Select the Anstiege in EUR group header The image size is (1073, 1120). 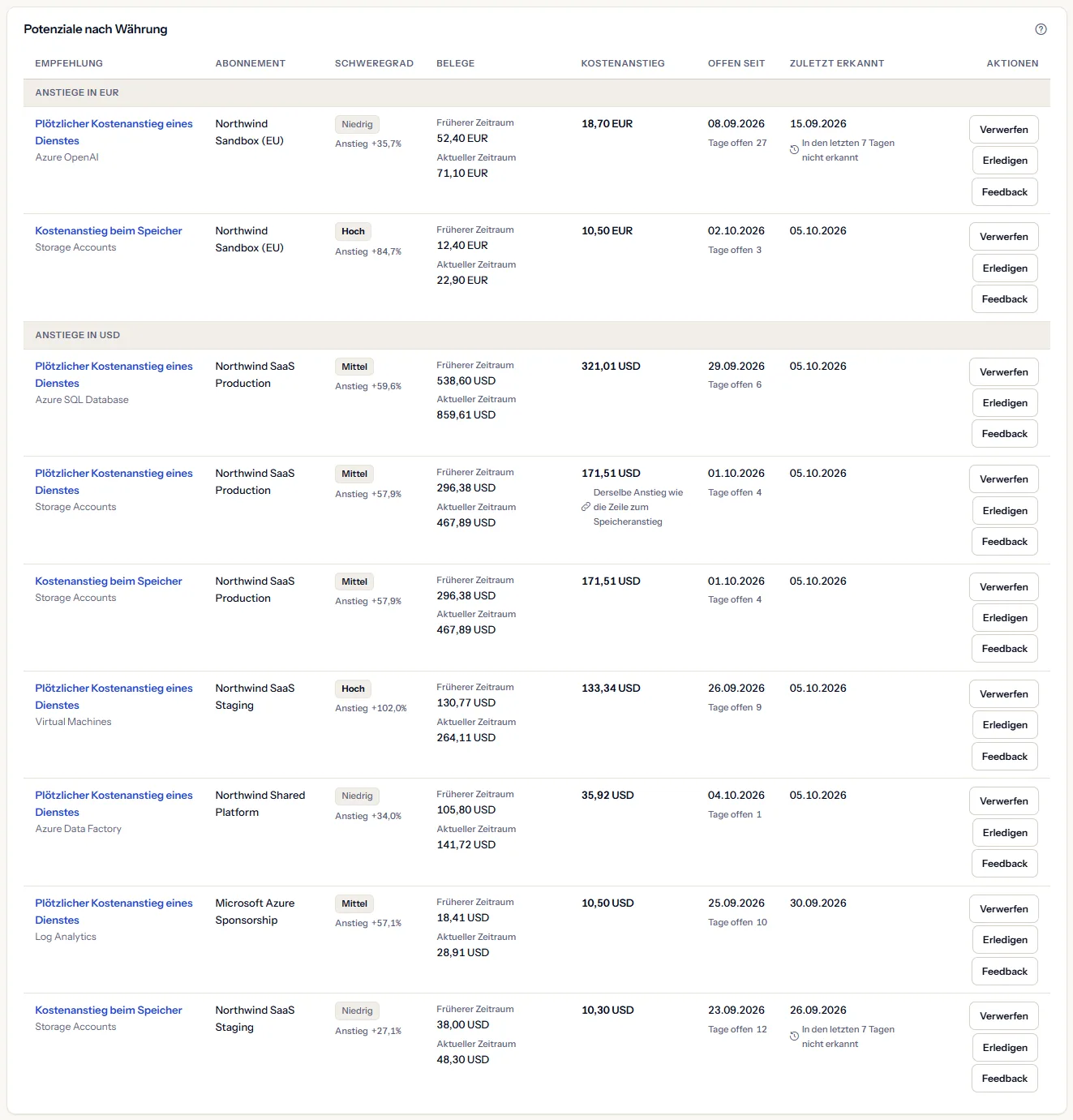pyautogui.click(x=537, y=92)
